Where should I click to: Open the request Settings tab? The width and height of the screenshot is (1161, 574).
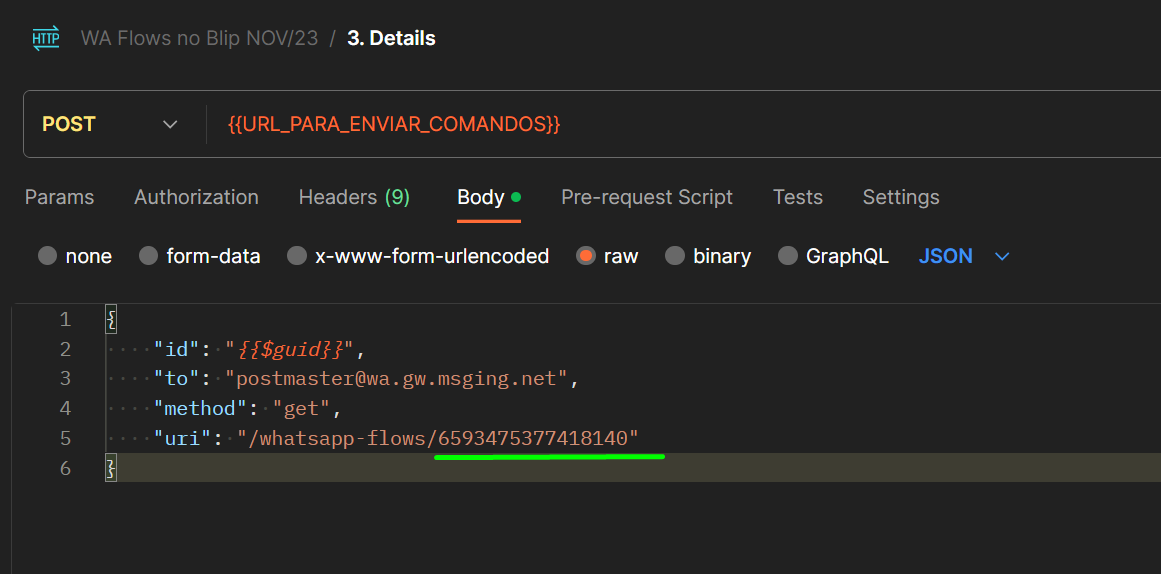tap(900, 197)
